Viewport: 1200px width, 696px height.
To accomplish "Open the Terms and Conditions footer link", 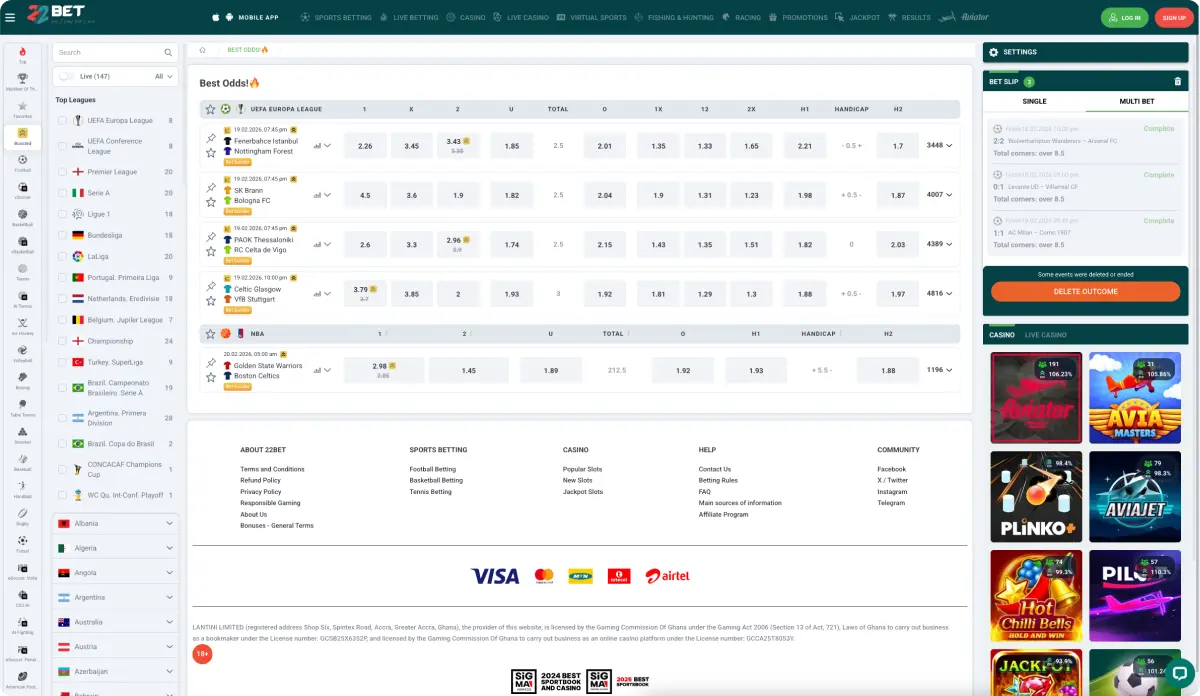I will [272, 469].
